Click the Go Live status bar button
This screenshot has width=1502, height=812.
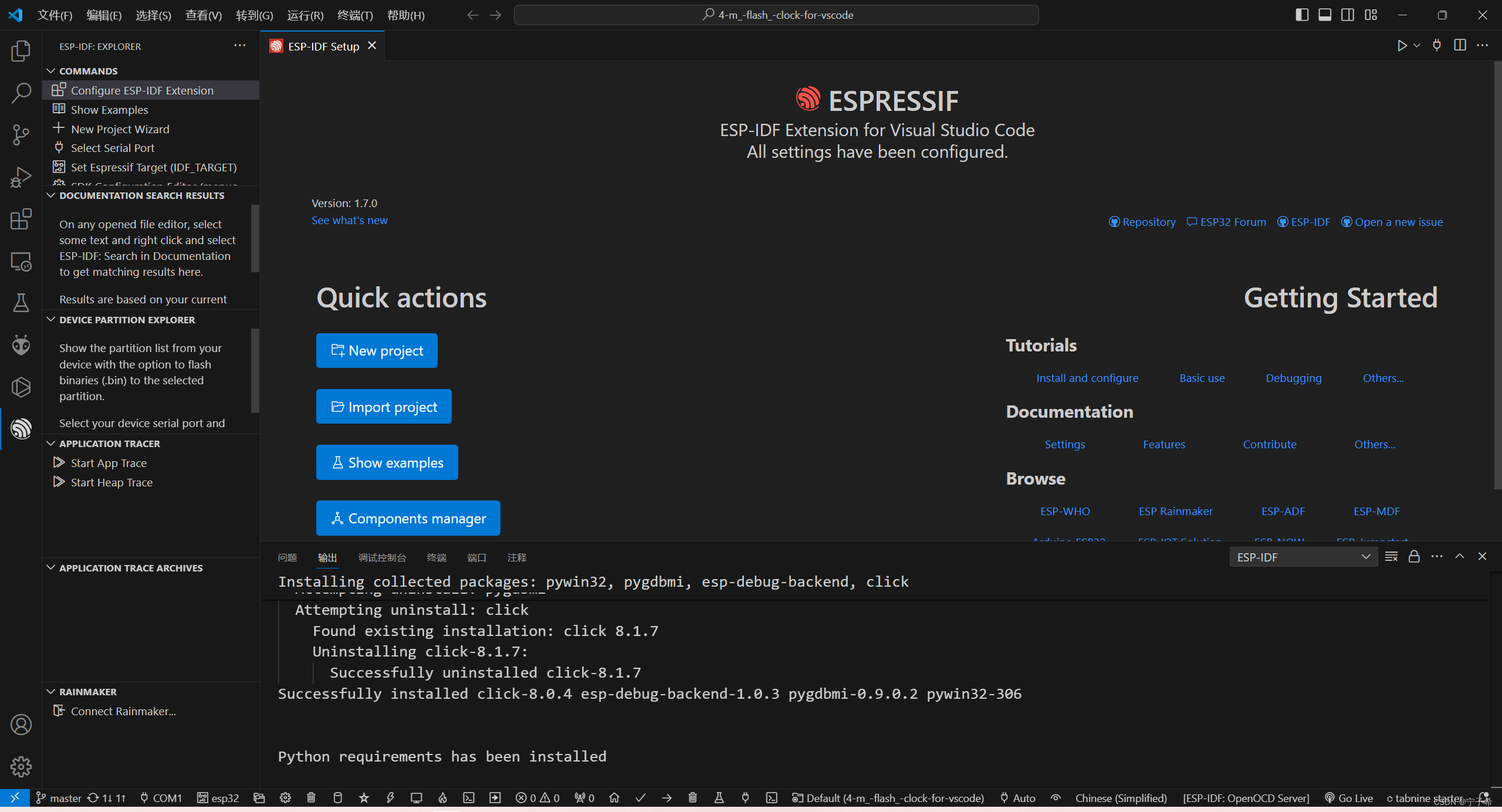[x=1349, y=798]
